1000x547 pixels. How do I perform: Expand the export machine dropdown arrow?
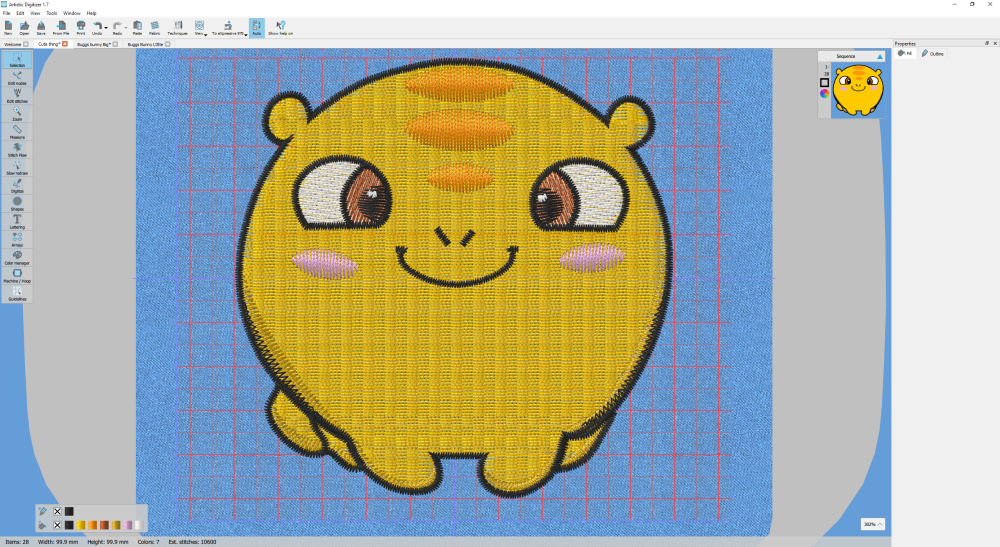click(x=246, y=34)
